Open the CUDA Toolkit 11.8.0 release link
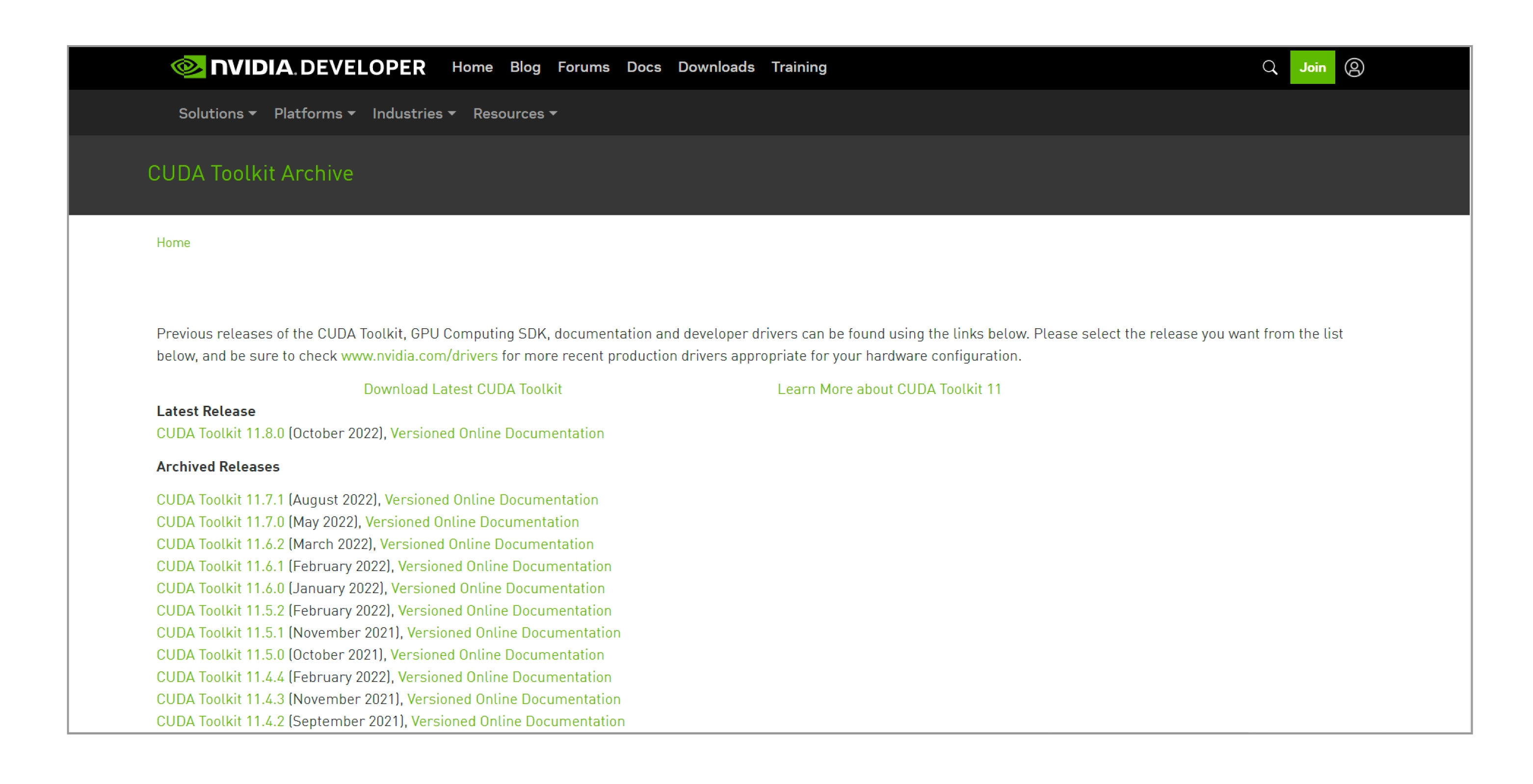This screenshot has width=1533, height=784. [x=220, y=433]
